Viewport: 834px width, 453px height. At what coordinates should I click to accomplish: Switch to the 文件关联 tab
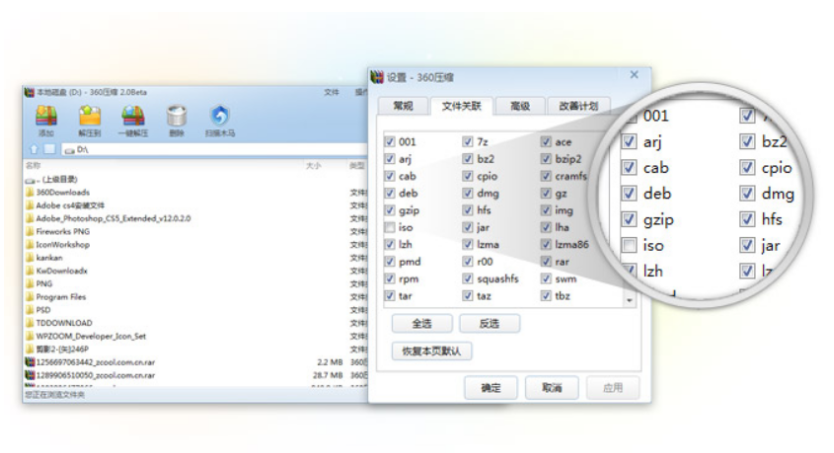pyautogui.click(x=461, y=106)
